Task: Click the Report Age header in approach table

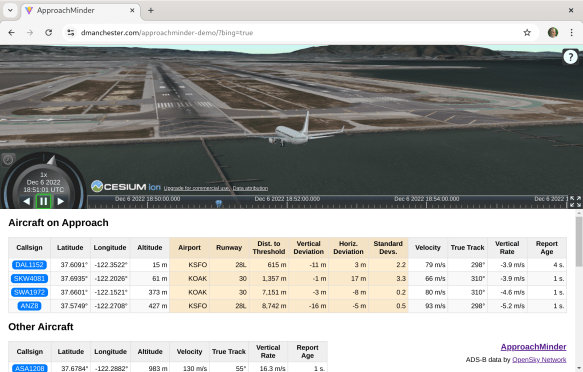Action: click(547, 248)
